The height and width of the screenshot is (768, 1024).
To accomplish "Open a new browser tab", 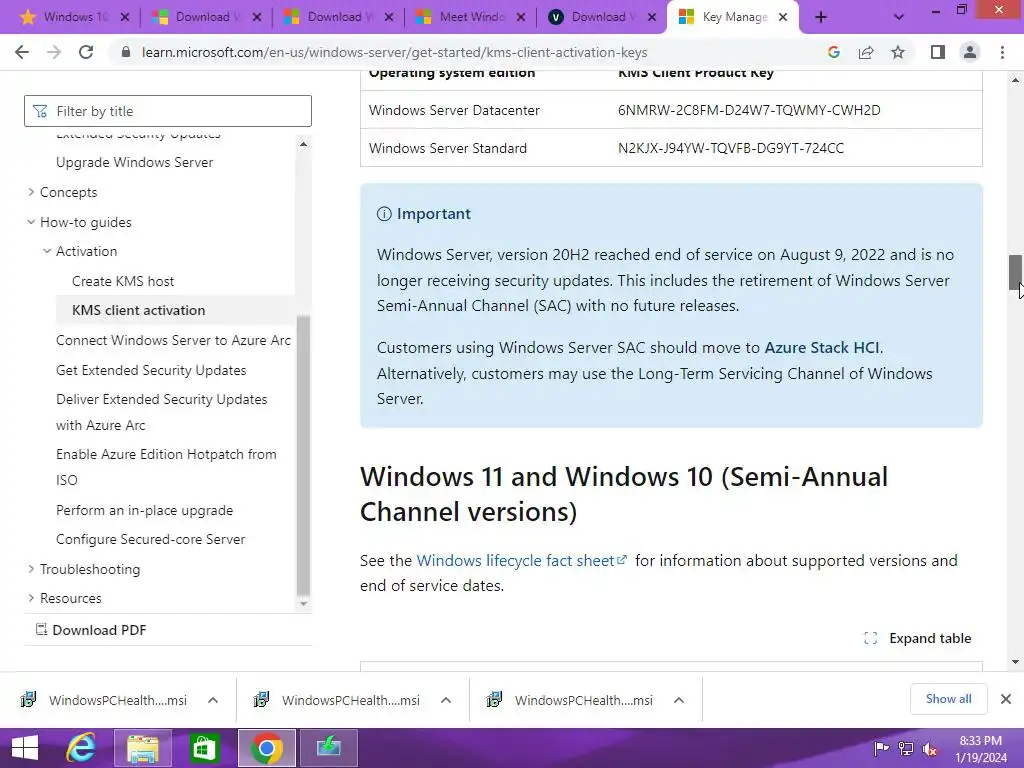I will pyautogui.click(x=821, y=18).
